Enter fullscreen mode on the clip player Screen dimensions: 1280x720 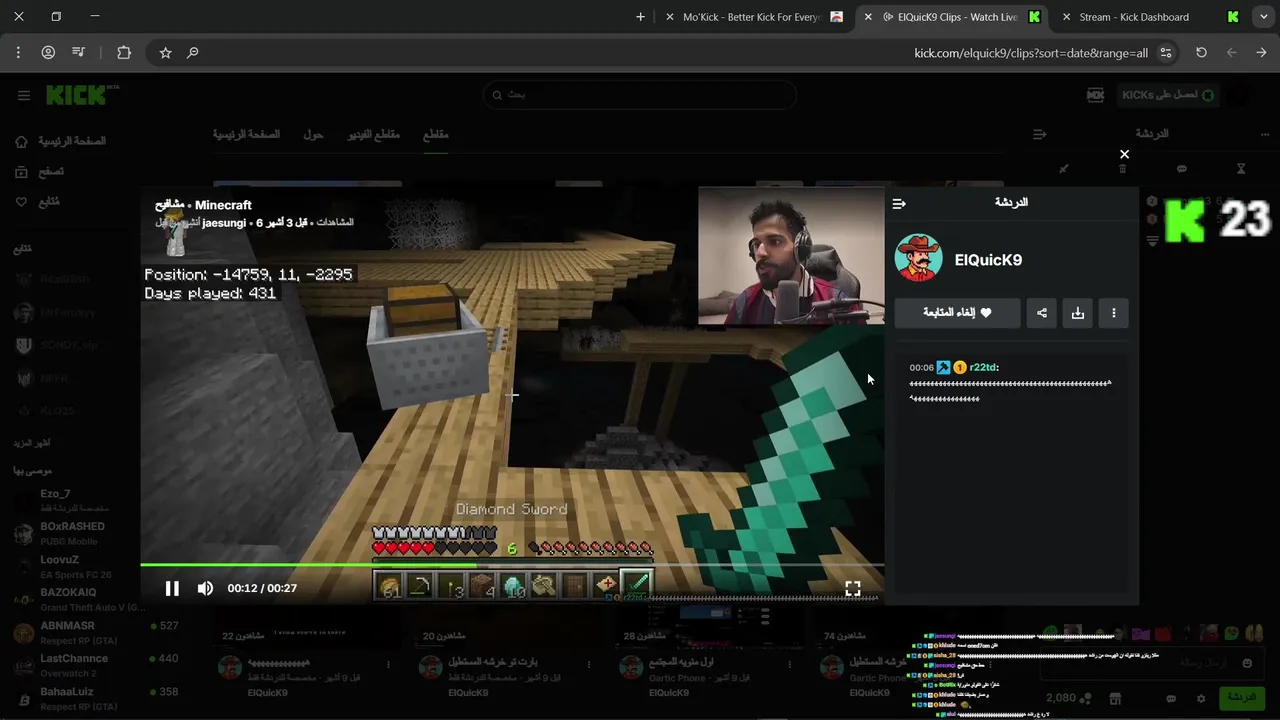click(853, 589)
